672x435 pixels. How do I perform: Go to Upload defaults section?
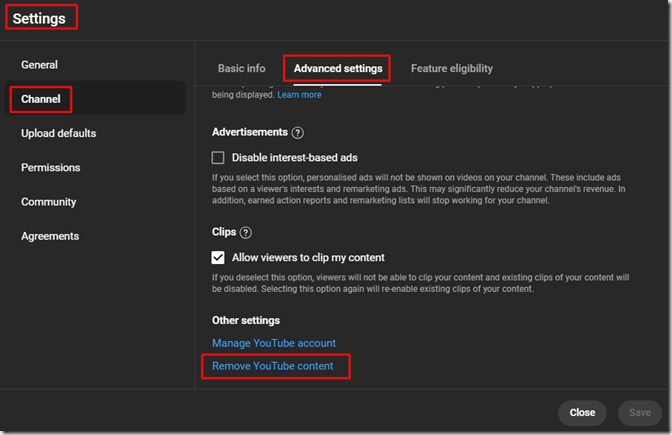pos(59,134)
